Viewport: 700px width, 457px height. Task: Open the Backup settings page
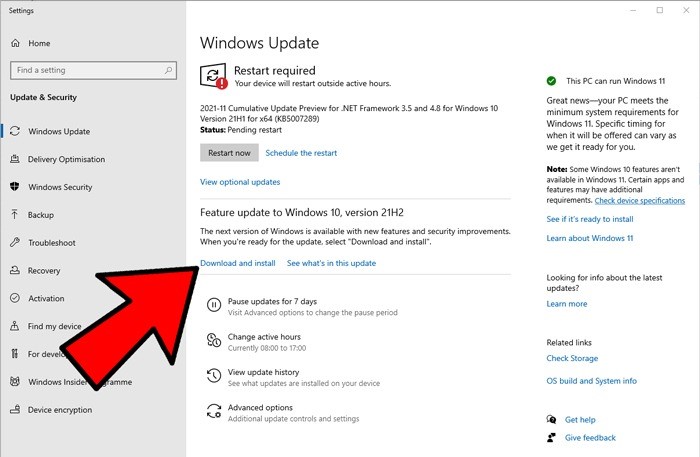click(x=41, y=215)
